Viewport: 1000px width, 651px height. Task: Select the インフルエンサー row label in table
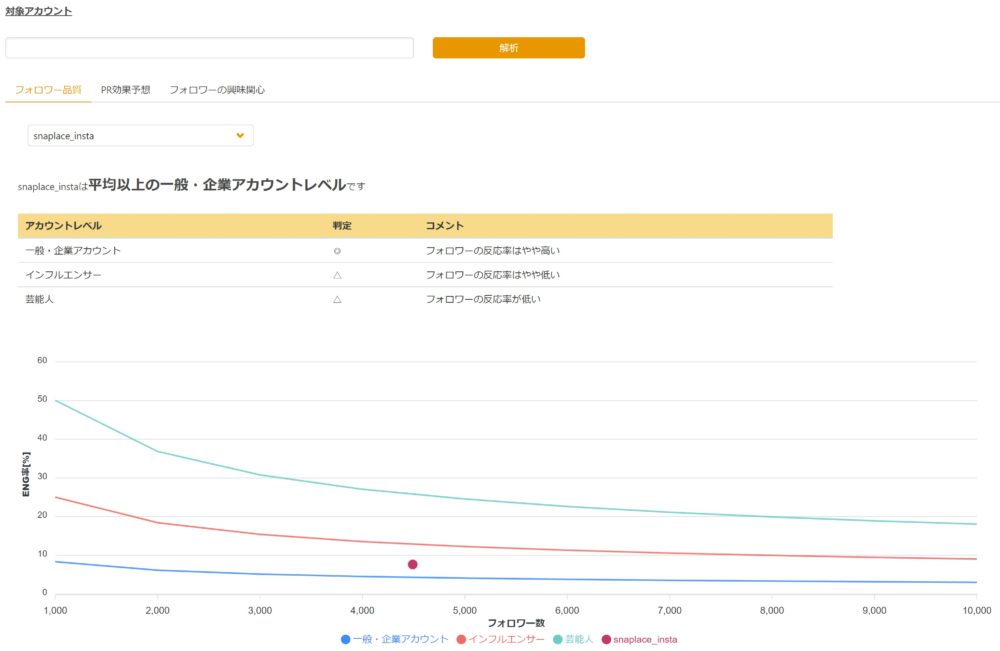[x=63, y=275]
